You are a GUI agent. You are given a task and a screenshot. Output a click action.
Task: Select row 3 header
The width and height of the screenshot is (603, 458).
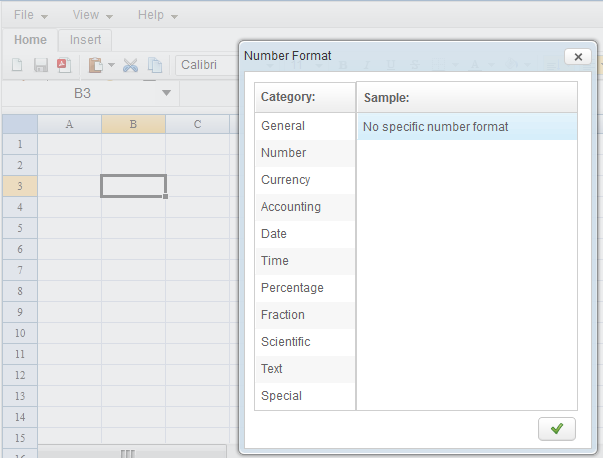pos(20,186)
